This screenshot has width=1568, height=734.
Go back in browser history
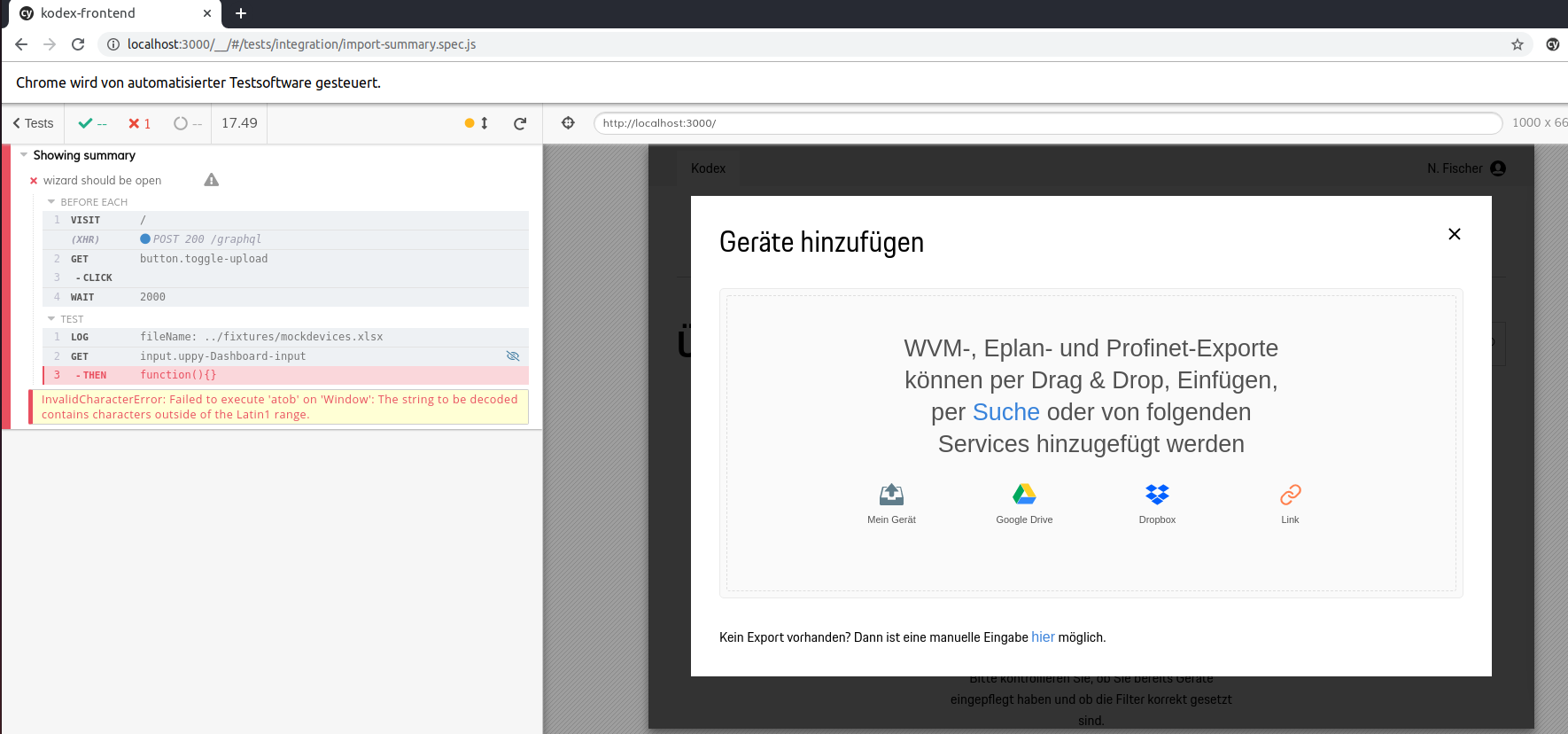click(x=21, y=44)
